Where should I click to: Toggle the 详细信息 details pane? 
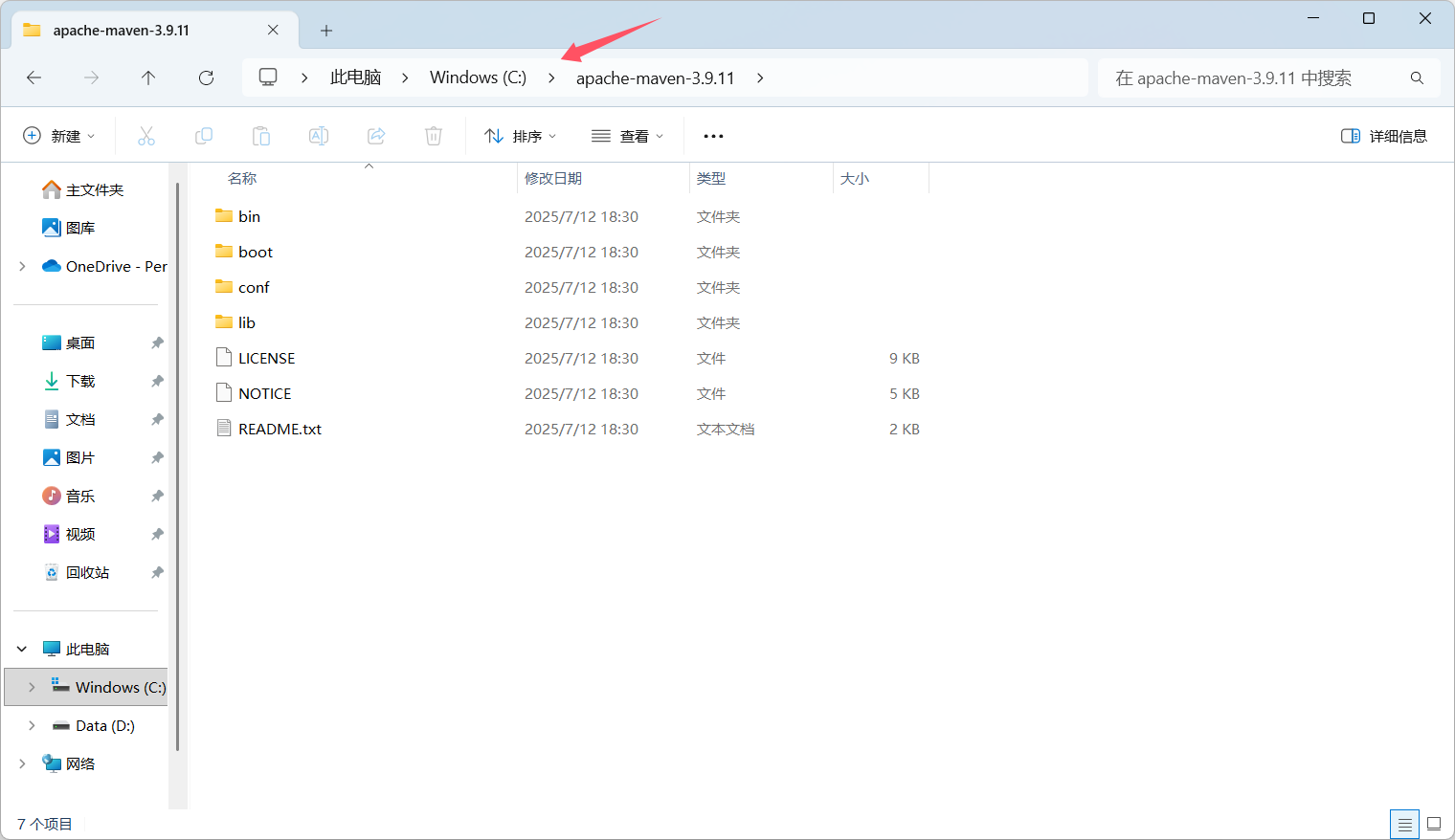coord(1384,136)
